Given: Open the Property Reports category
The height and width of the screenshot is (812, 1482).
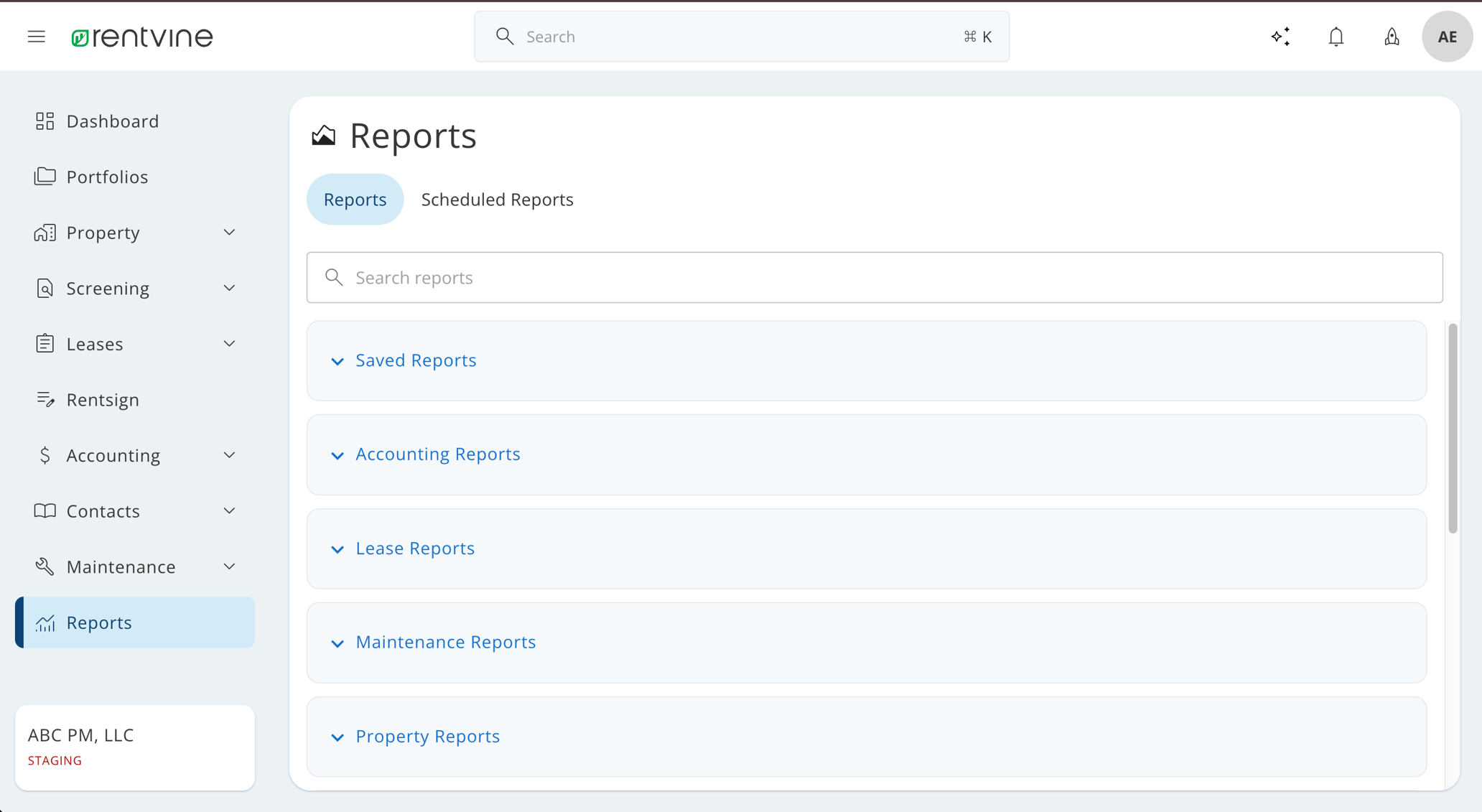Looking at the screenshot, I should point(427,736).
